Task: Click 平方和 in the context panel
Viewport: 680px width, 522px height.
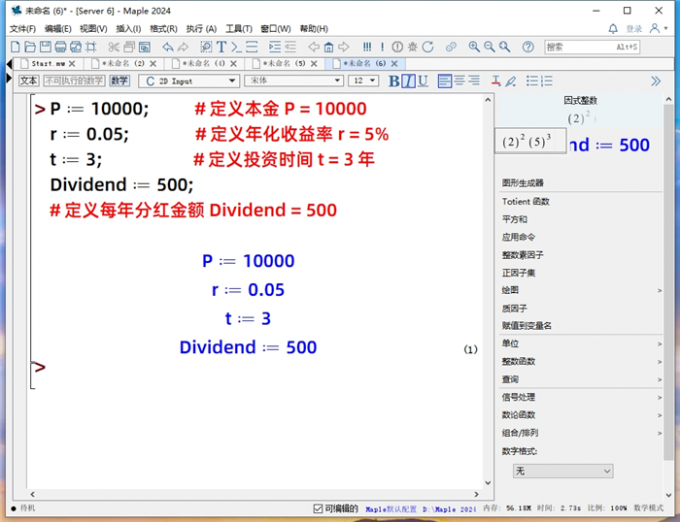Action: pos(515,219)
